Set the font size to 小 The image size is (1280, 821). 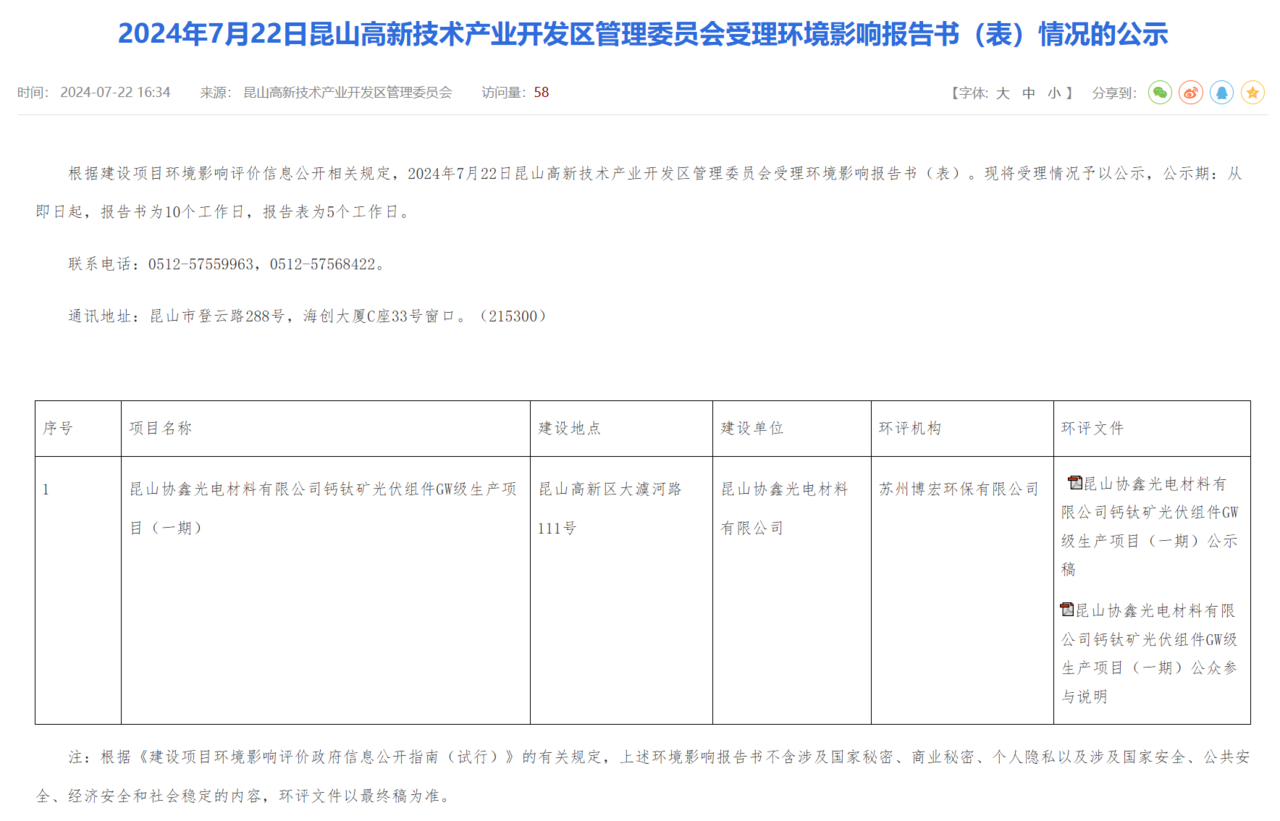pyautogui.click(x=1054, y=93)
